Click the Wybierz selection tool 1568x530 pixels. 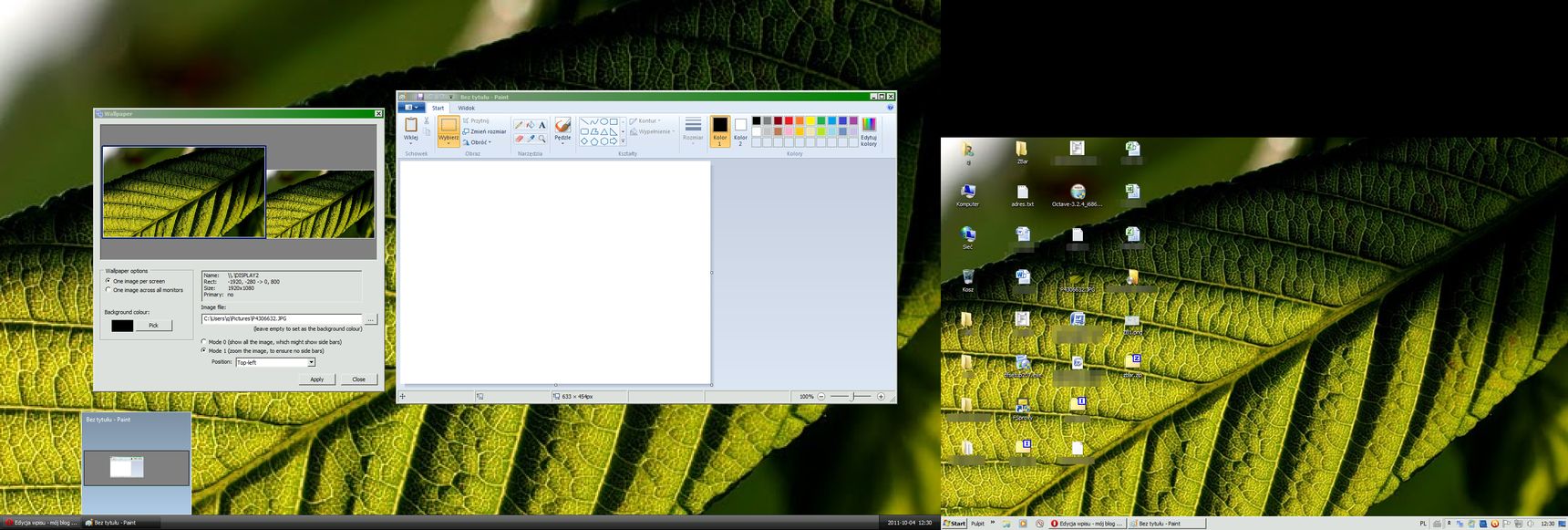[x=449, y=131]
